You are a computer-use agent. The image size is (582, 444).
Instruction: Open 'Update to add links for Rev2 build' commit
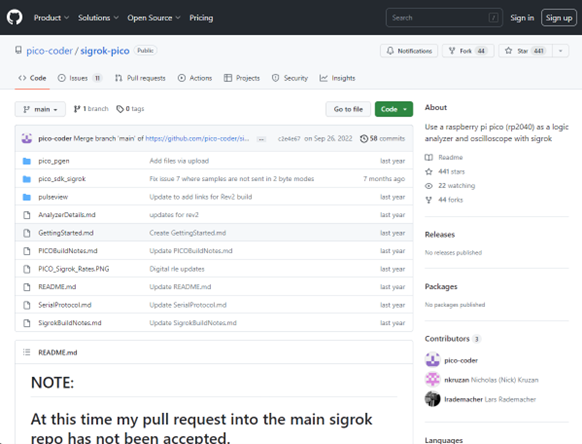click(200, 197)
